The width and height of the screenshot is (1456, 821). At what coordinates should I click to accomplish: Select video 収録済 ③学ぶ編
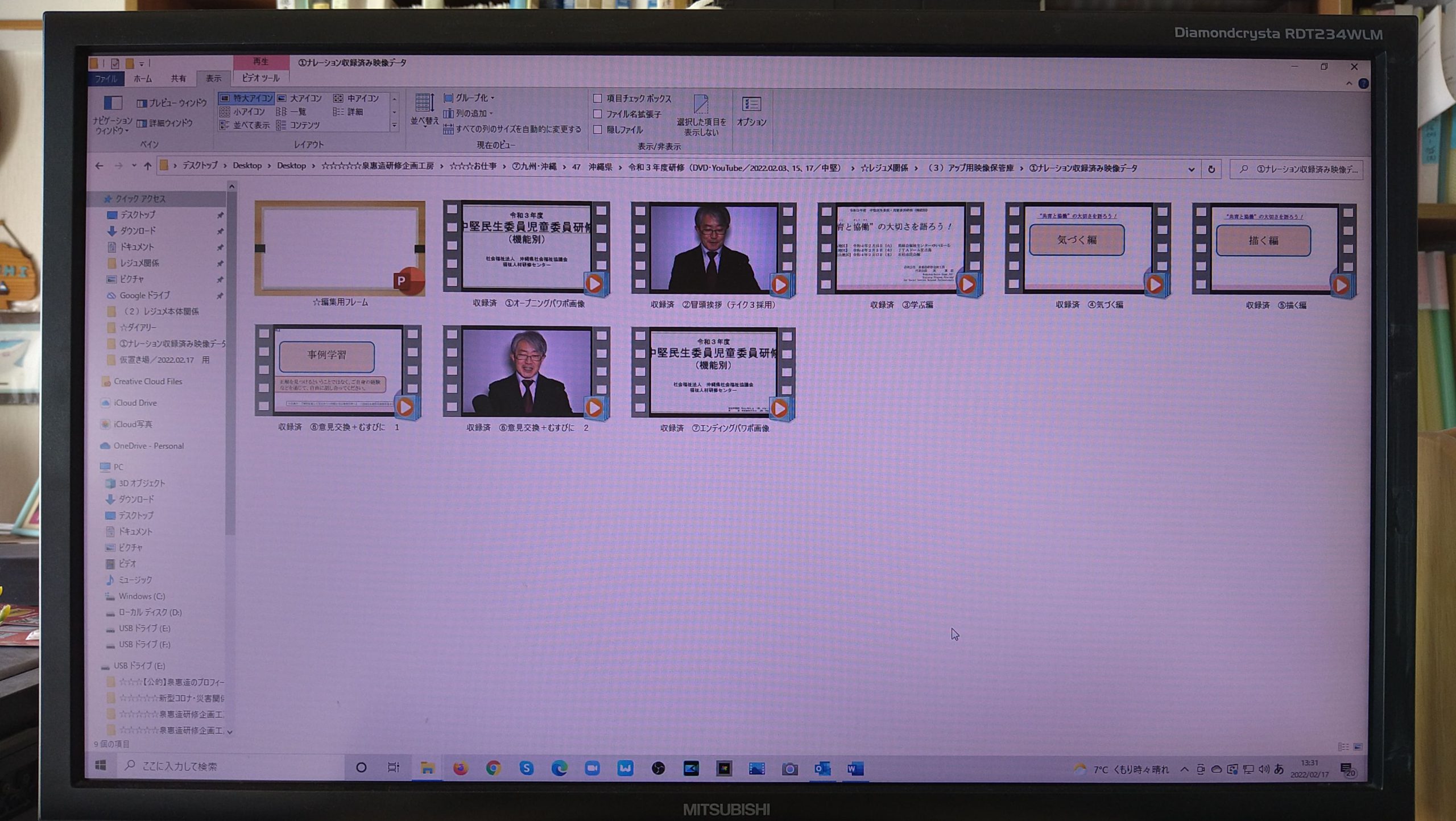[901, 256]
